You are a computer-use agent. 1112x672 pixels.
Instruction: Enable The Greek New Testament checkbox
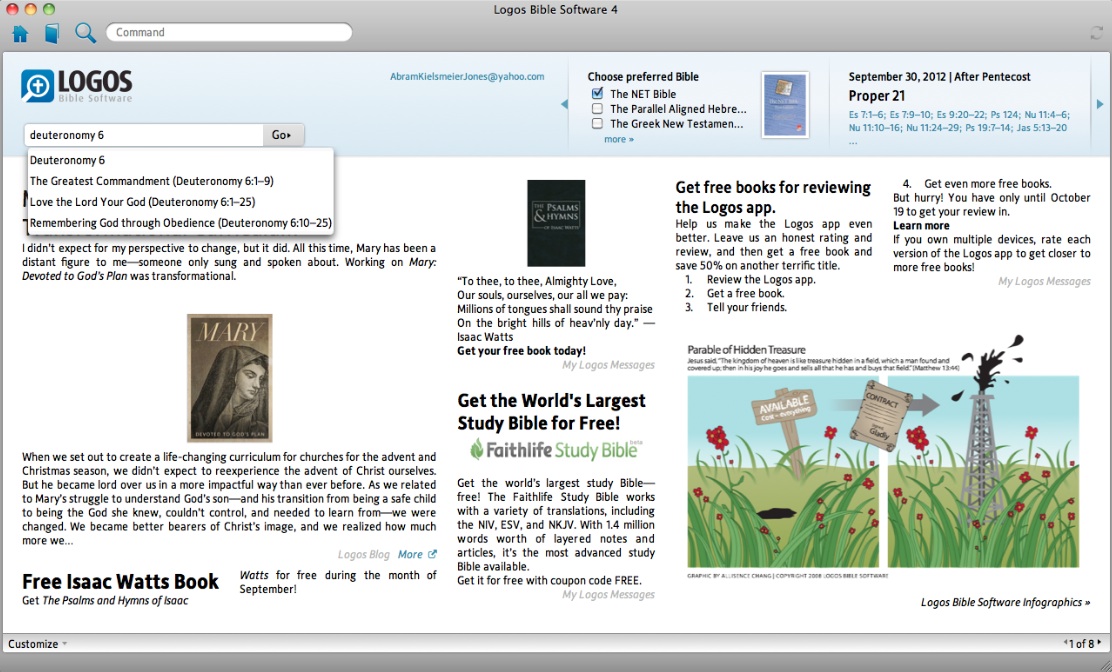coord(597,124)
